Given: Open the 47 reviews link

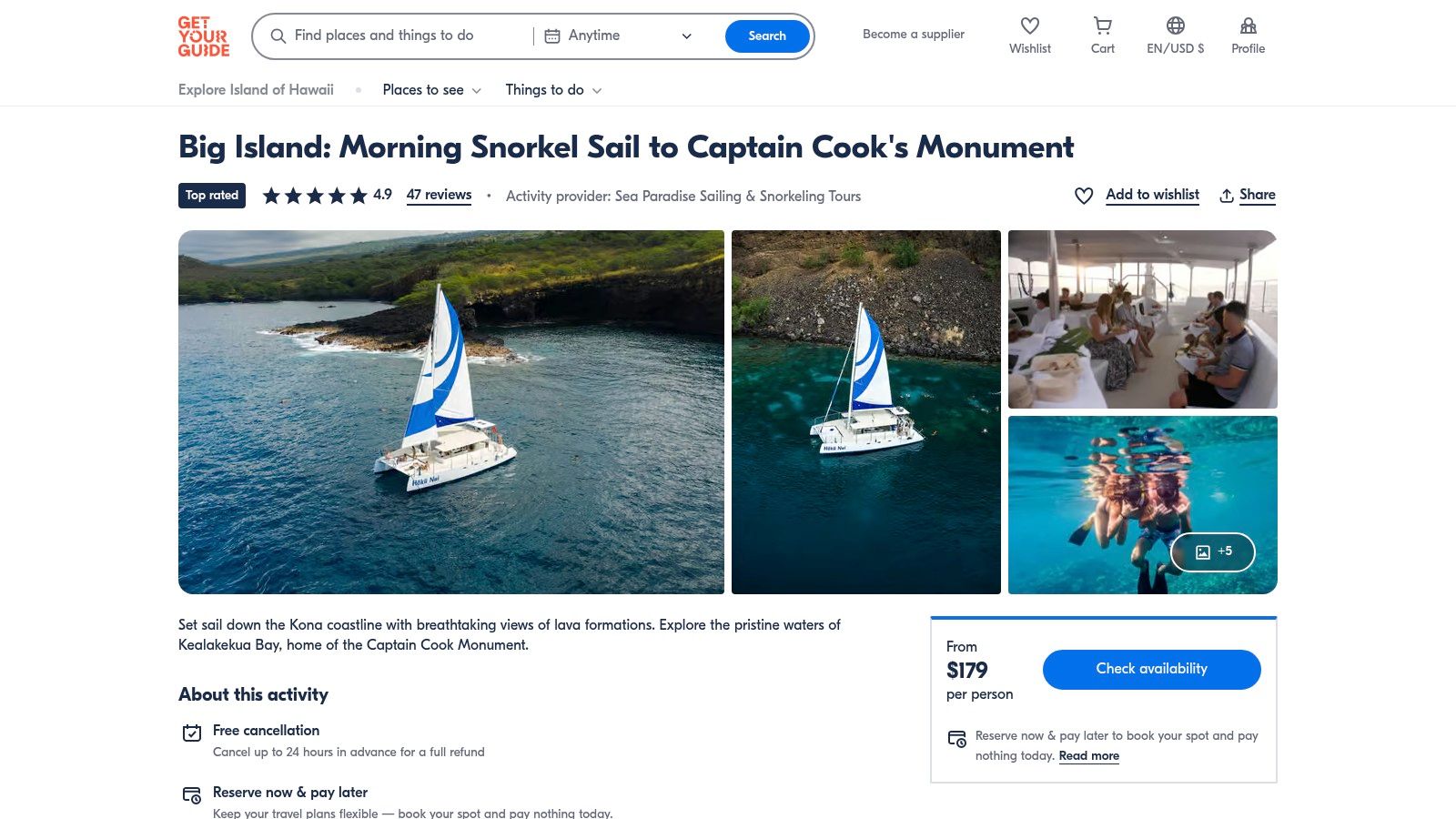Looking at the screenshot, I should tap(439, 195).
